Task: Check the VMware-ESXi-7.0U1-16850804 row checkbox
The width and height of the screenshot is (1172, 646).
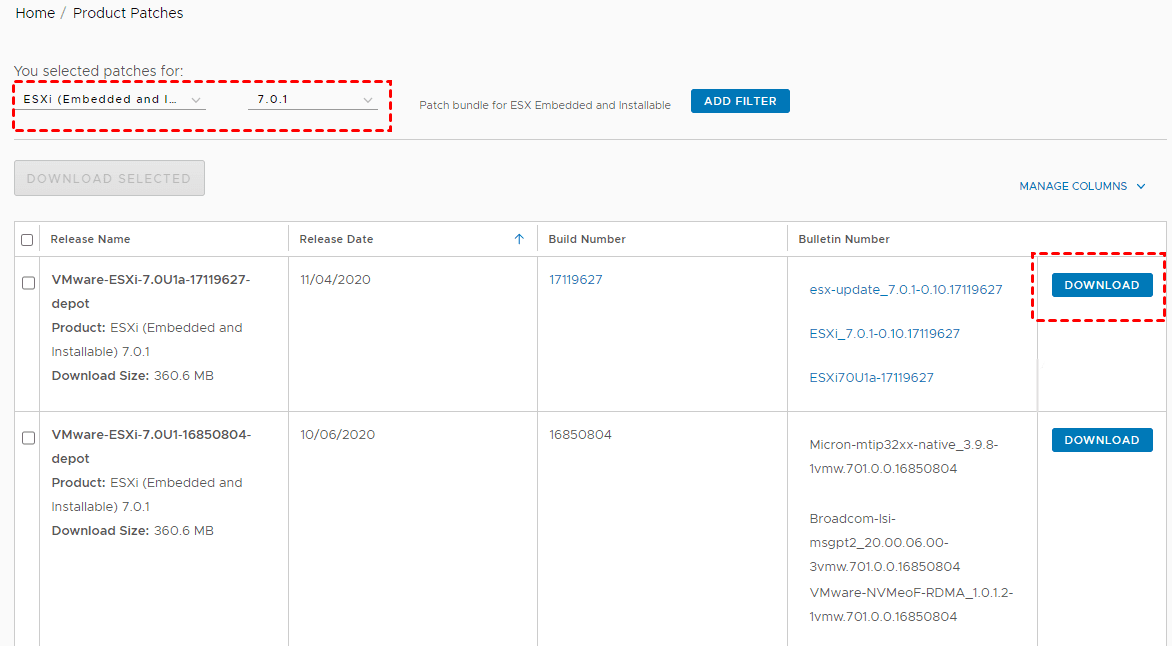Action: (28, 437)
